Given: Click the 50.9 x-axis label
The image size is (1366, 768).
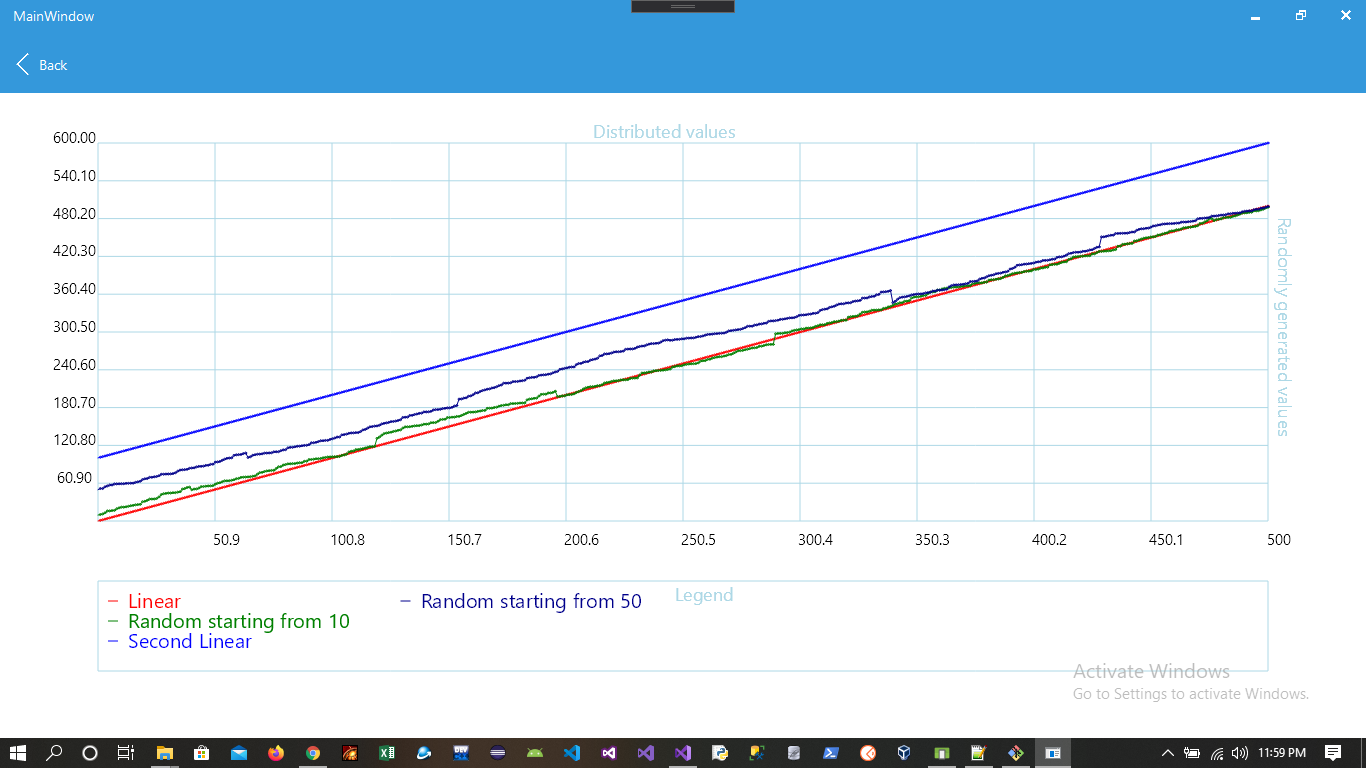Looking at the screenshot, I should (227, 540).
